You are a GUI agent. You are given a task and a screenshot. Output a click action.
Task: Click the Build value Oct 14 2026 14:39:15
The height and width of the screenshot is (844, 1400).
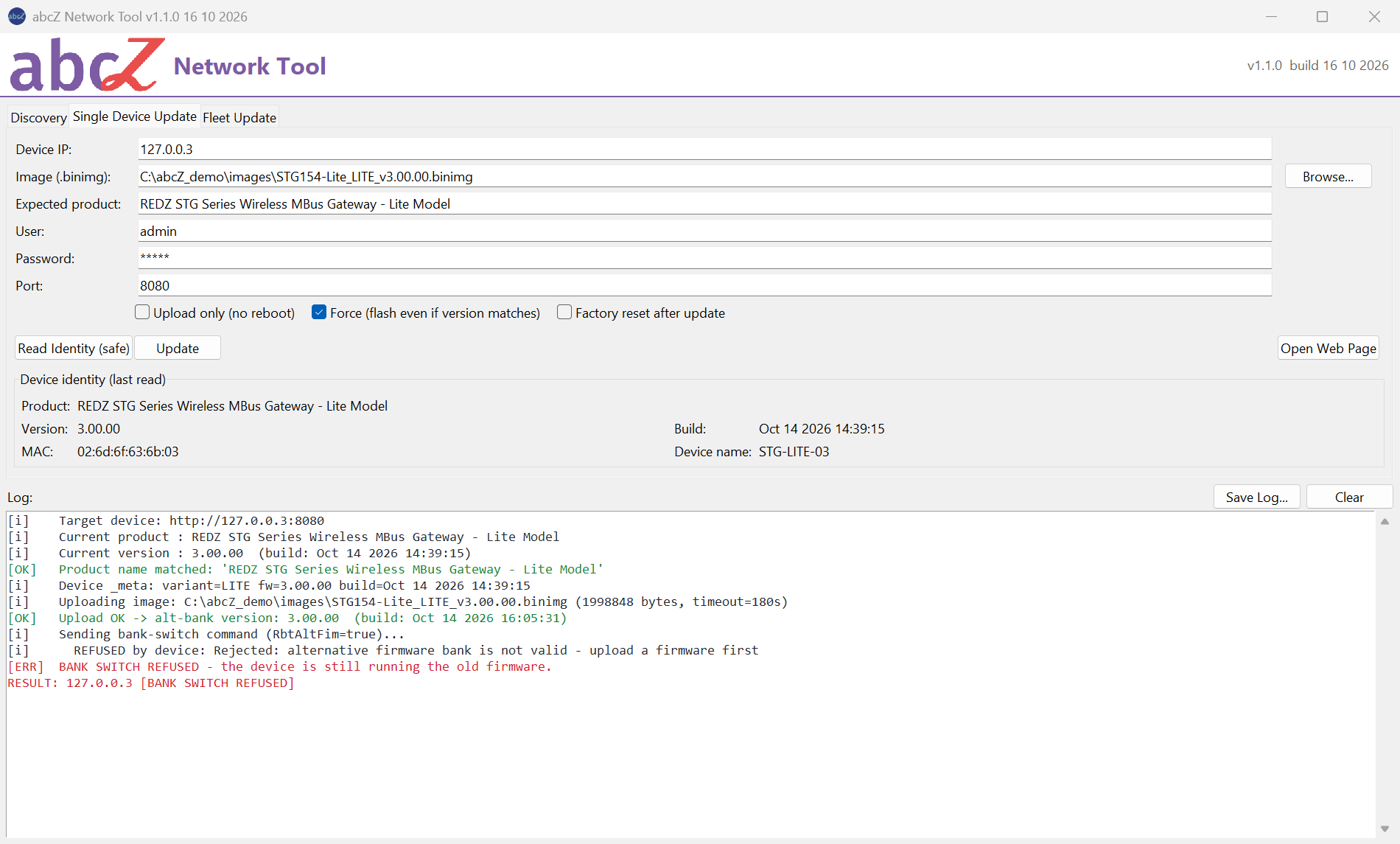(x=822, y=428)
